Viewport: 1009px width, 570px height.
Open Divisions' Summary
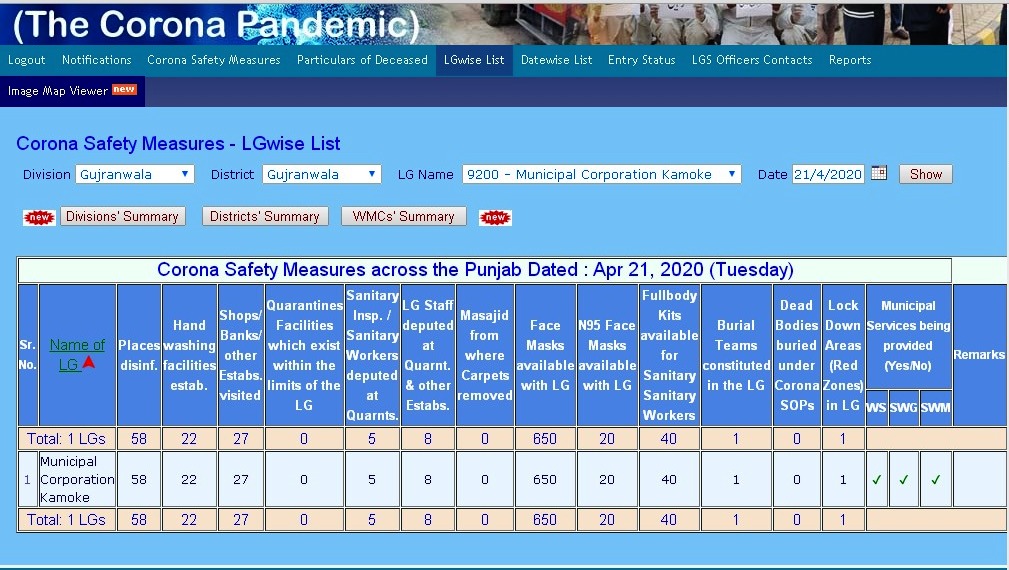pyautogui.click(x=122, y=216)
